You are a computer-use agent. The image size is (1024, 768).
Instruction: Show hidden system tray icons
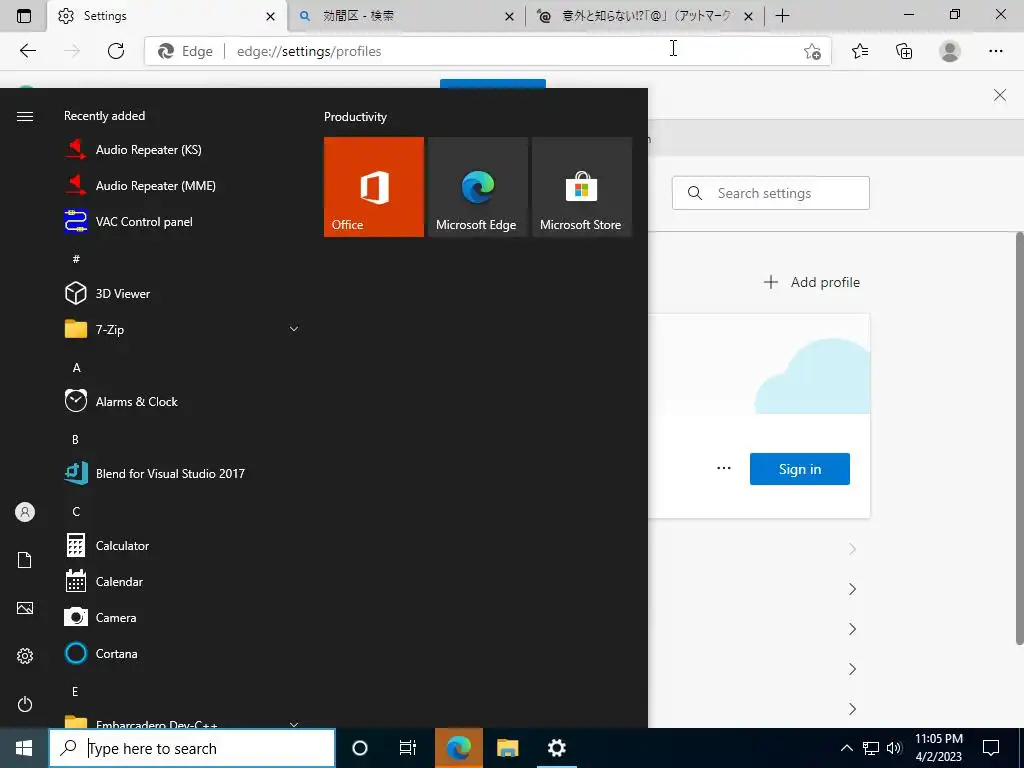click(x=846, y=748)
